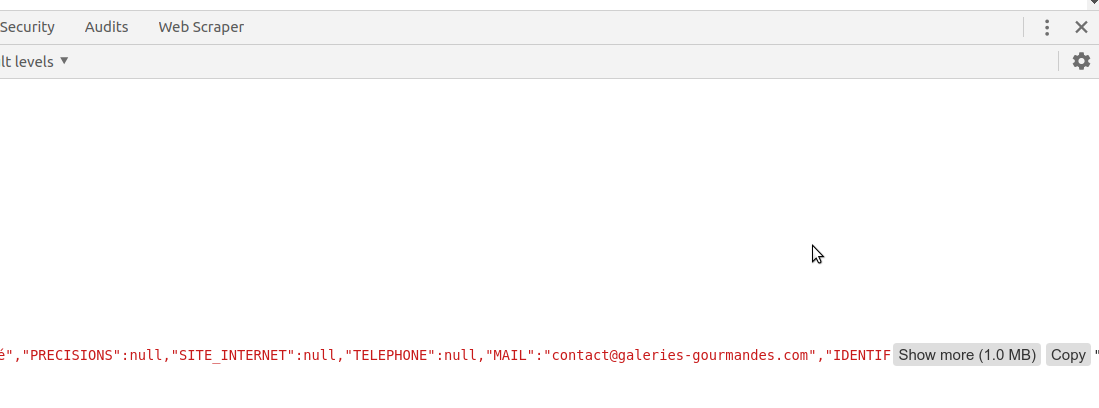1099x408 pixels.
Task: Close the DevTools panel with X
Action: coord(1081,27)
